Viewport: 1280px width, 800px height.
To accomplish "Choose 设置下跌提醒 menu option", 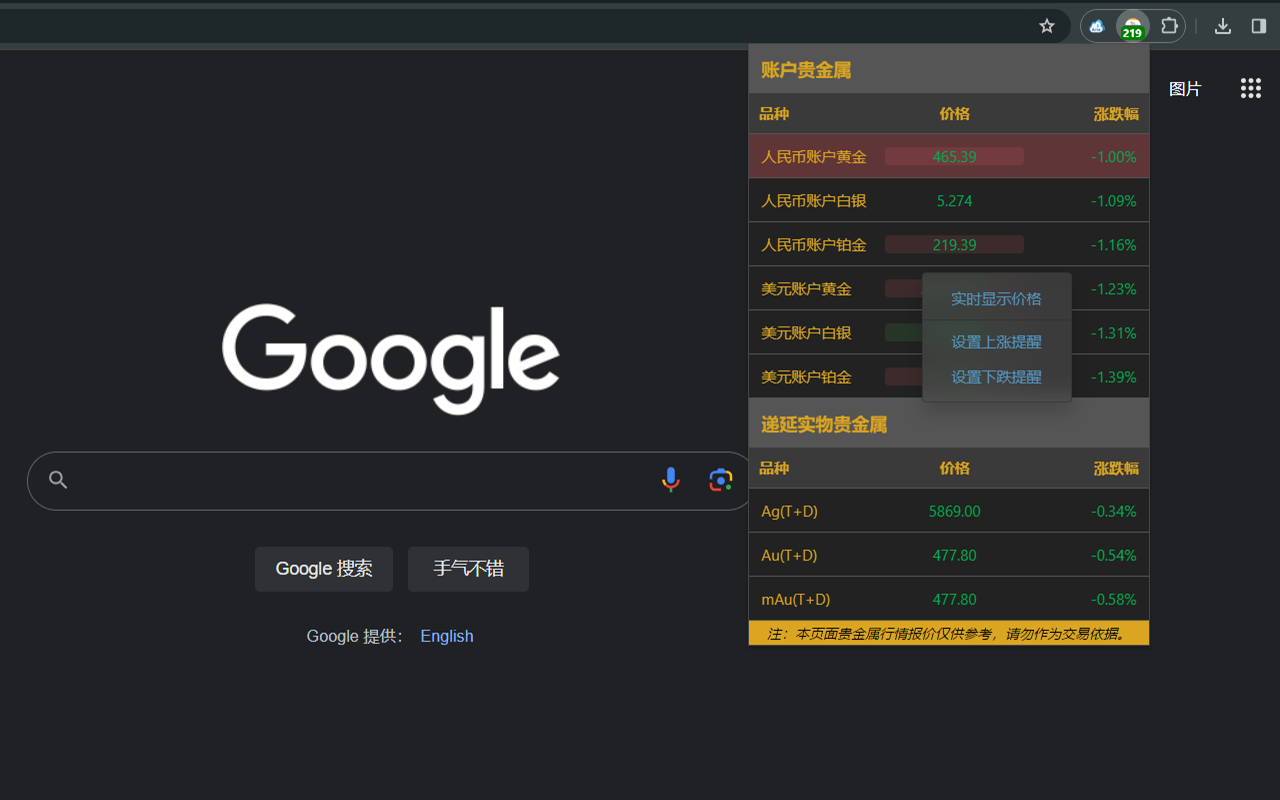I will pyautogui.click(x=996, y=377).
